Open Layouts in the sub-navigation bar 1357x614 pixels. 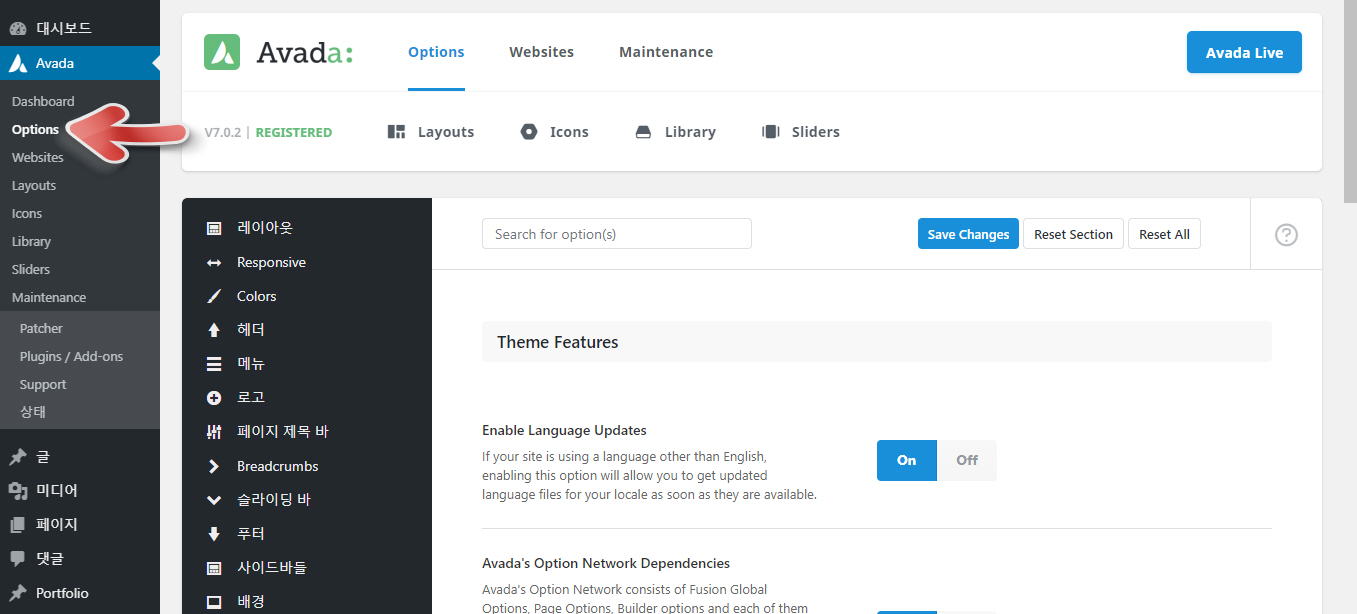431,132
